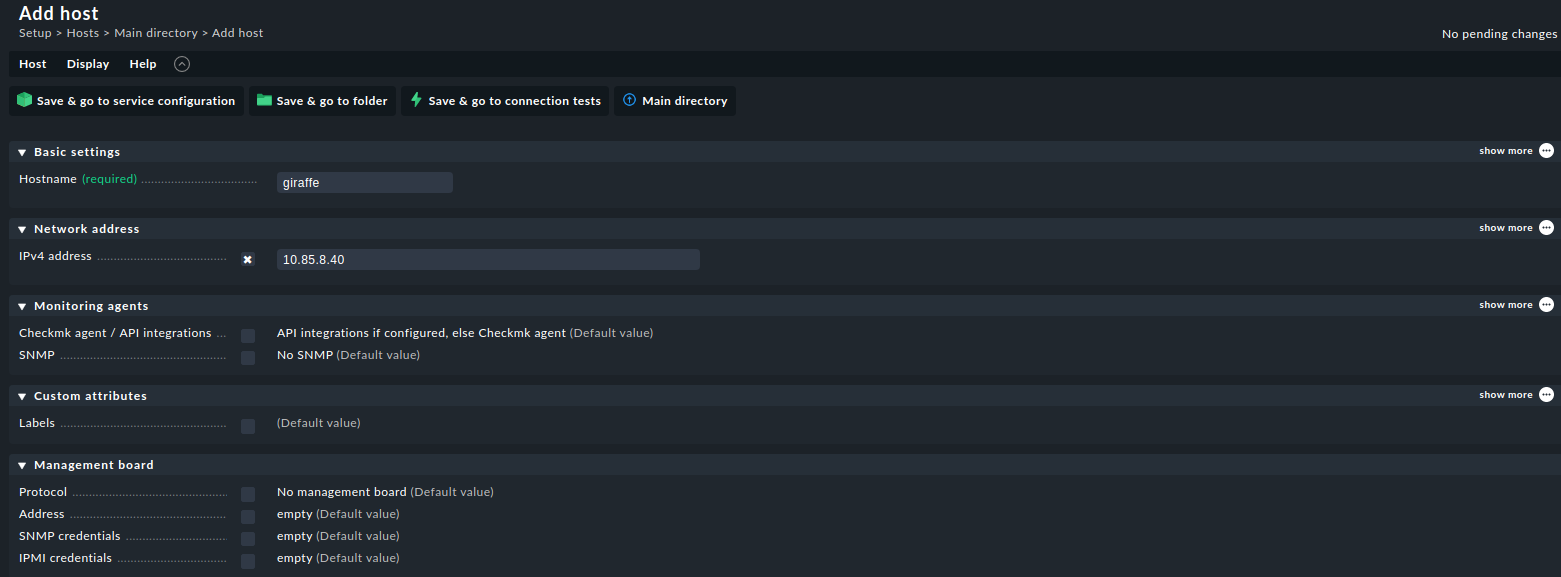Click the Save & go to service configuration icon
Screen dimensions: 1561x577
tap(25, 100)
